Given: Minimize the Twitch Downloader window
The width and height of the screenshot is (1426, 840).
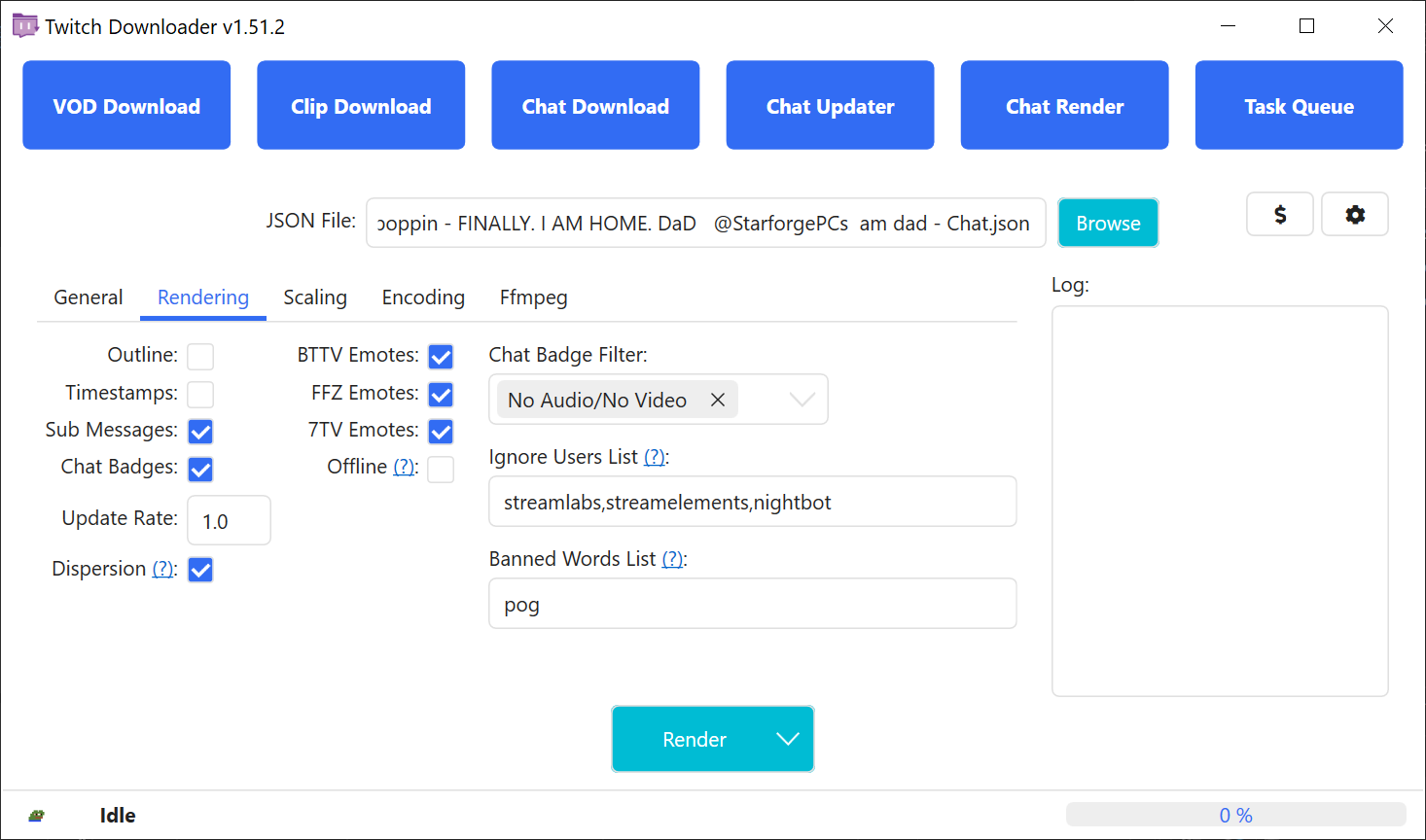Looking at the screenshot, I should pos(1229,26).
